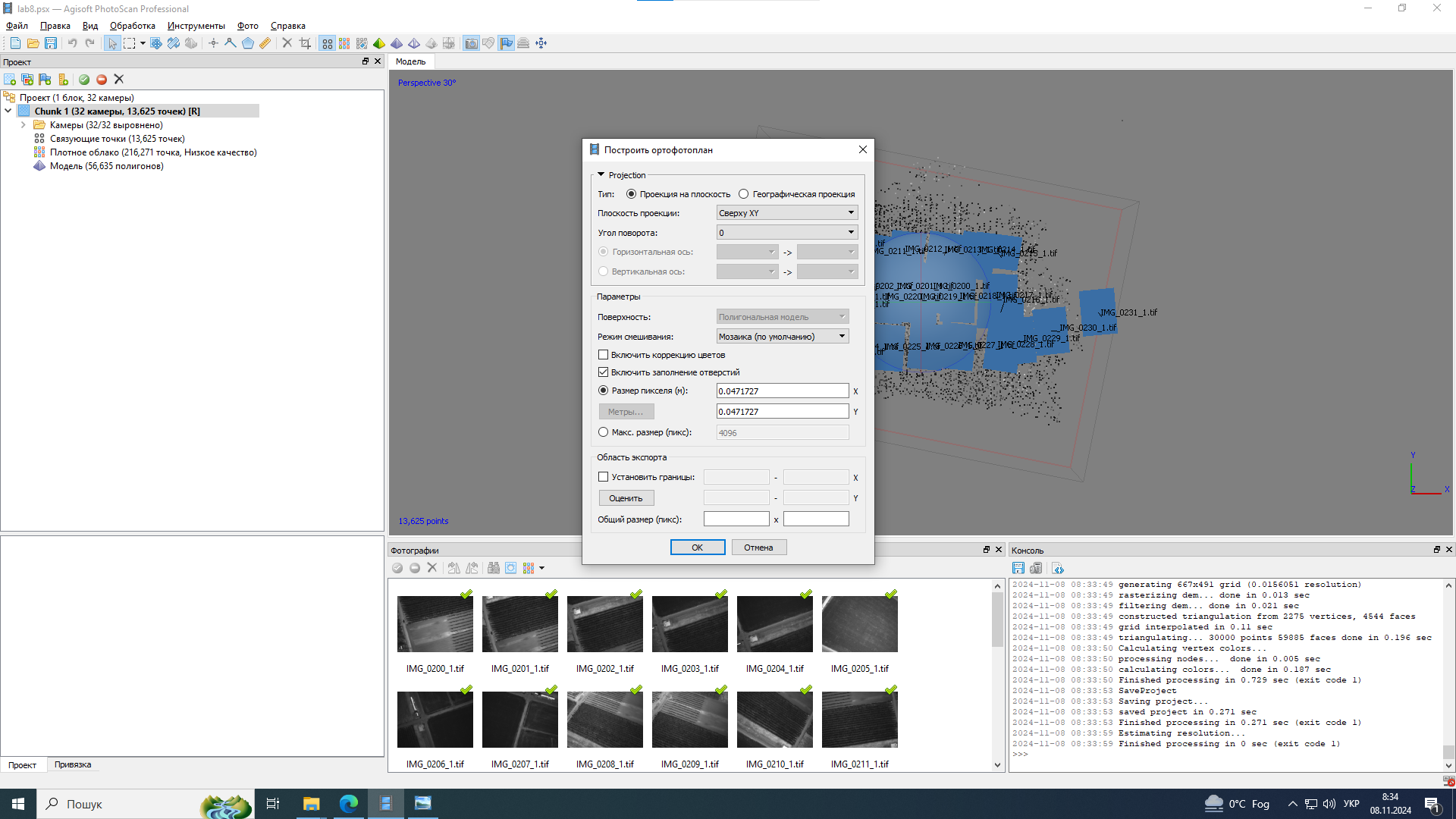Toggle the show cameras toolbar icon
The width and height of the screenshot is (1456, 819).
[471, 43]
